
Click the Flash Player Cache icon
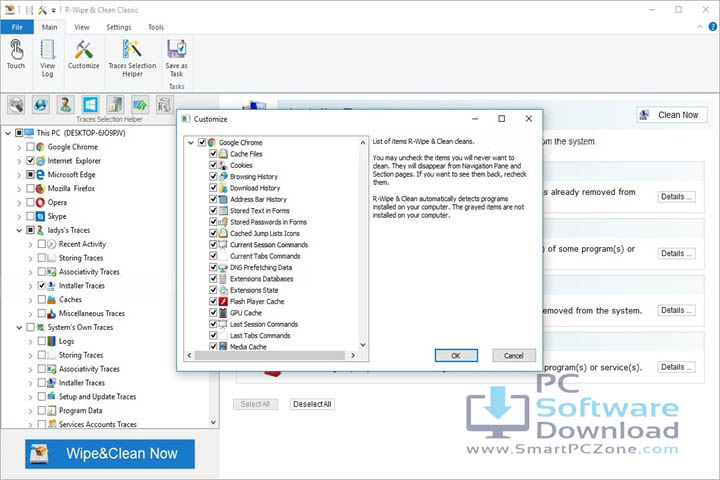pyautogui.click(x=223, y=301)
